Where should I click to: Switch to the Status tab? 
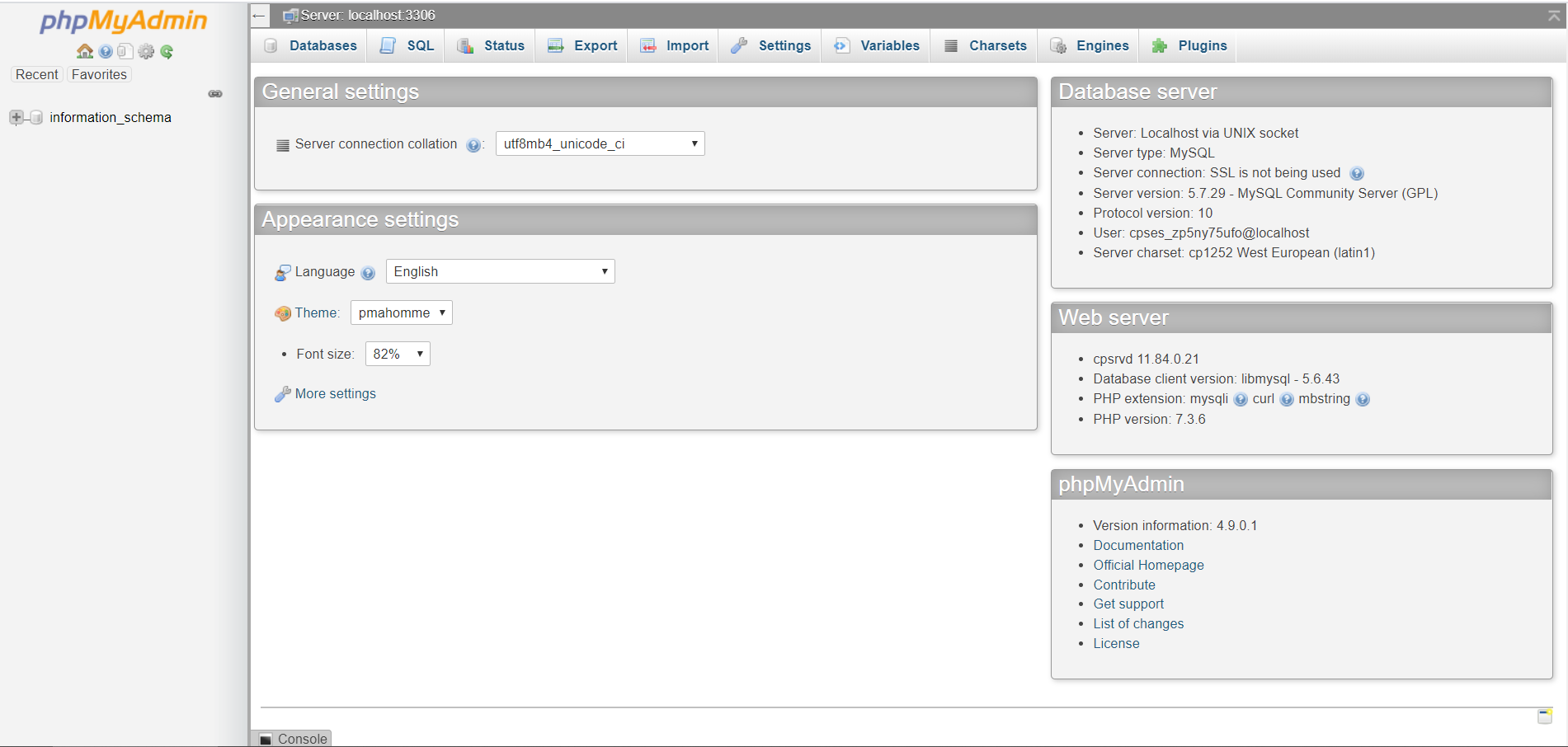[491, 46]
